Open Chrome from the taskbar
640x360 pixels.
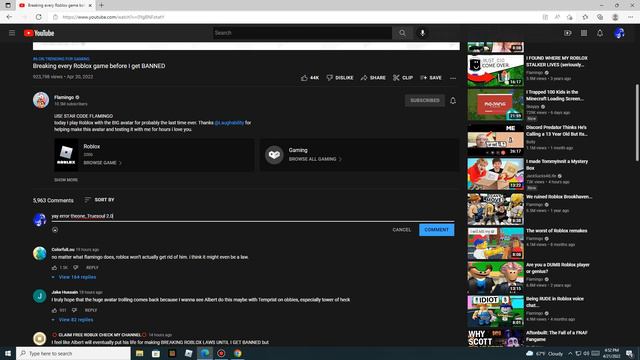[238, 353]
